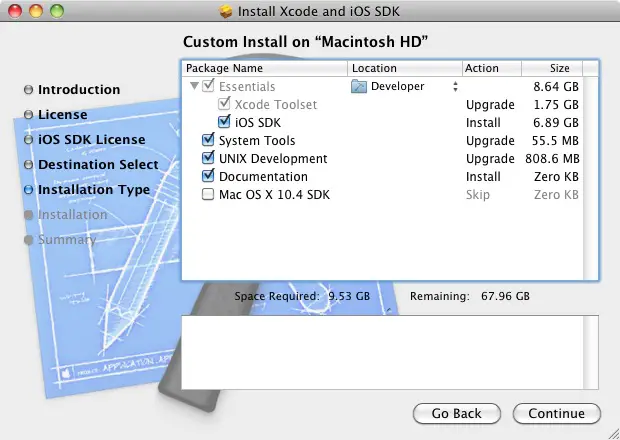Viewport: 620px width, 440px height.
Task: Click the Go Back button
Action: point(456,413)
